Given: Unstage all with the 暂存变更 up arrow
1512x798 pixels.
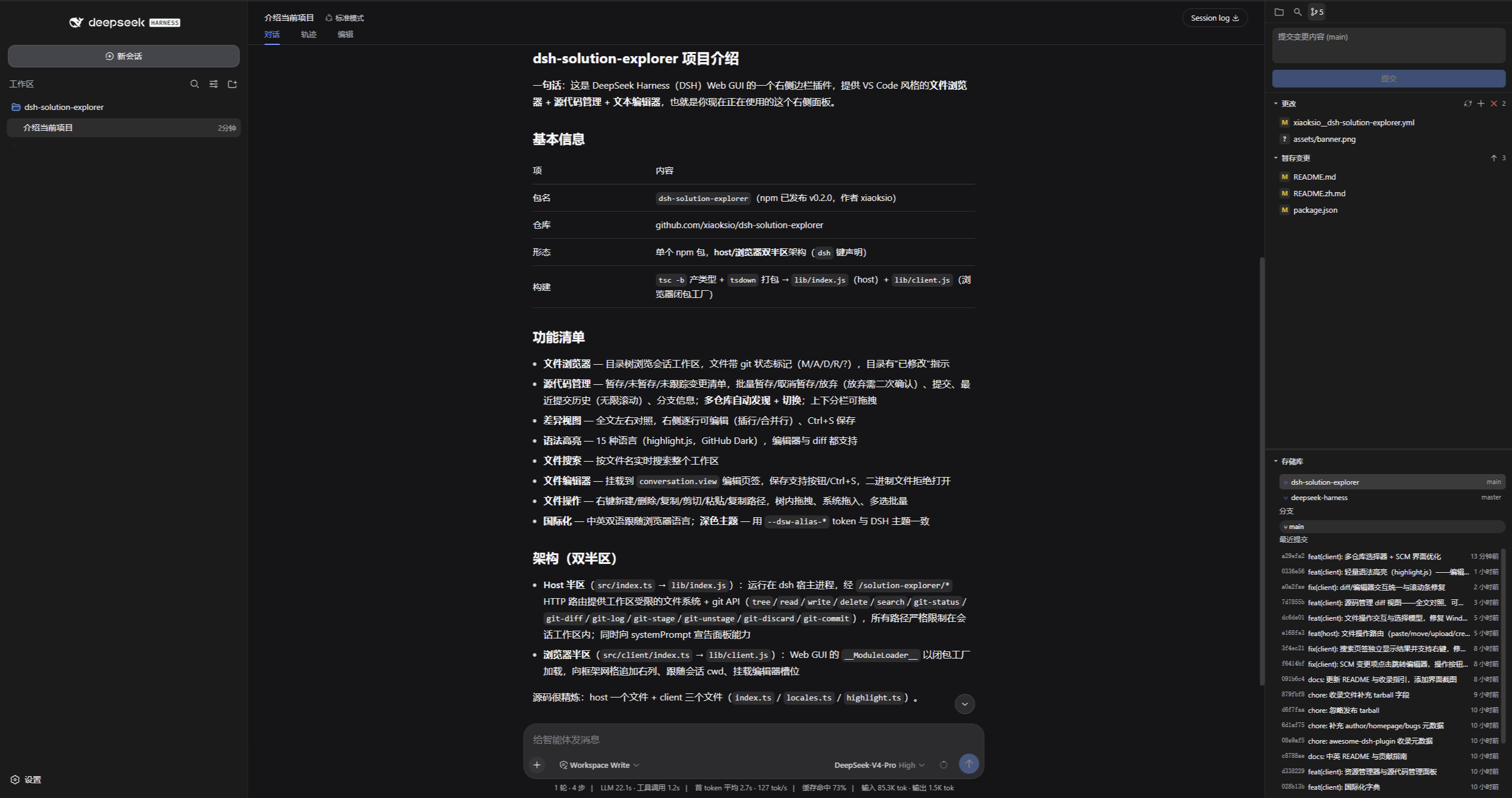Looking at the screenshot, I should tap(1494, 158).
